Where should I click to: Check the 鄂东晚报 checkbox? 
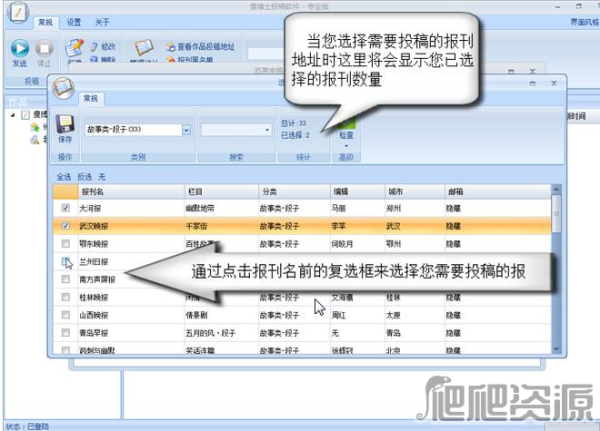pyautogui.click(x=65, y=243)
